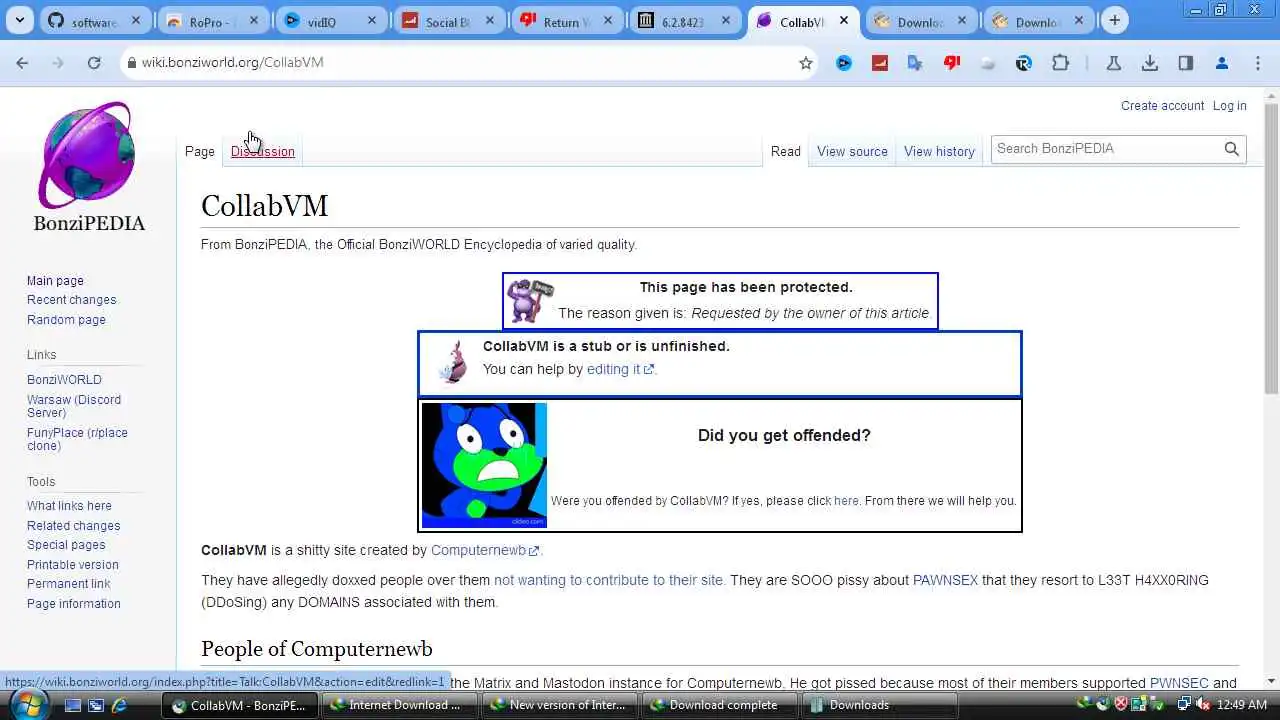Open the FunyPlace (r/place clone) link
The width and height of the screenshot is (1280, 720).
point(77,439)
